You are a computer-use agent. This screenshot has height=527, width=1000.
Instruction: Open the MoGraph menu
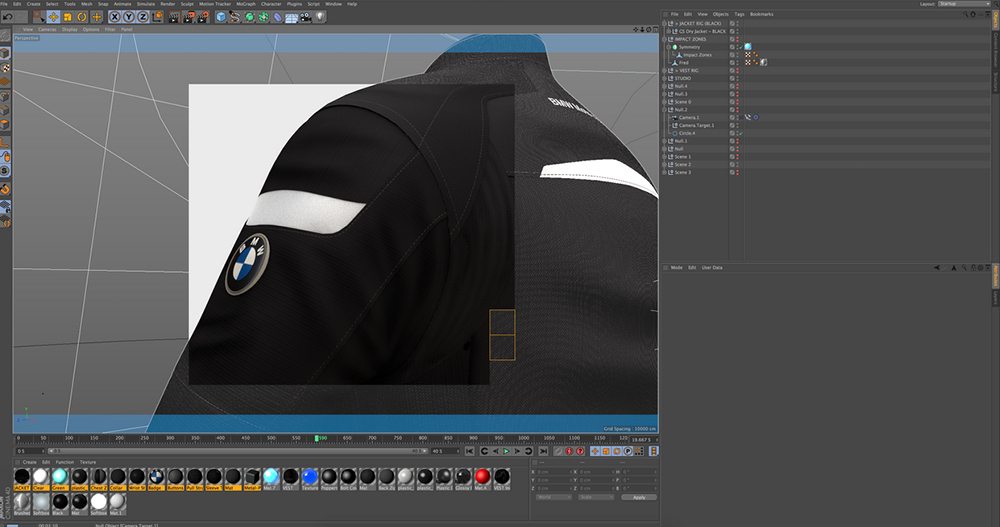(246, 4)
